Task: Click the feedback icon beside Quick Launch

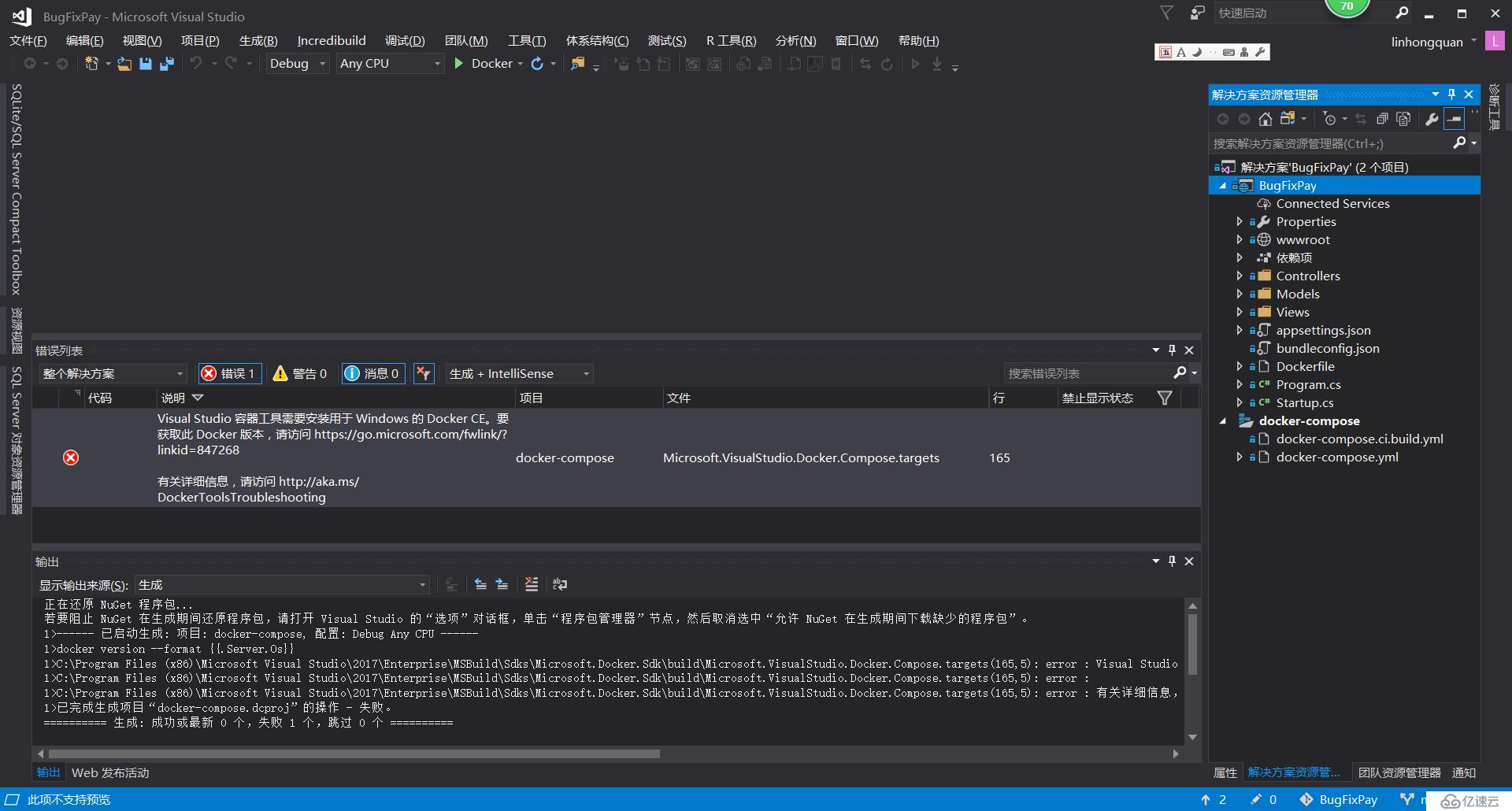Action: point(1197,13)
